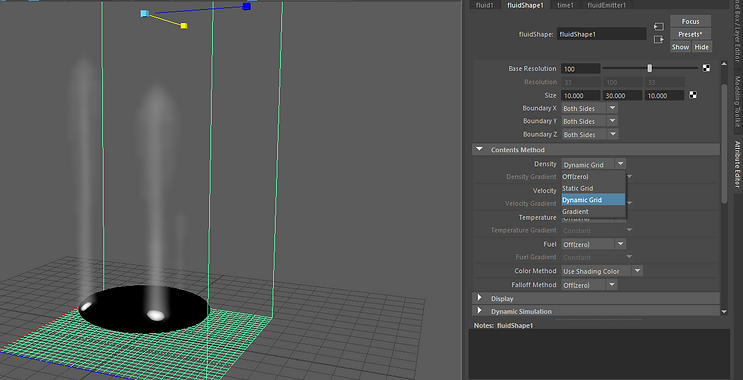Switch to the fluid1 tab
Image resolution: width=743 pixels, height=380 pixels.
(x=485, y=5)
